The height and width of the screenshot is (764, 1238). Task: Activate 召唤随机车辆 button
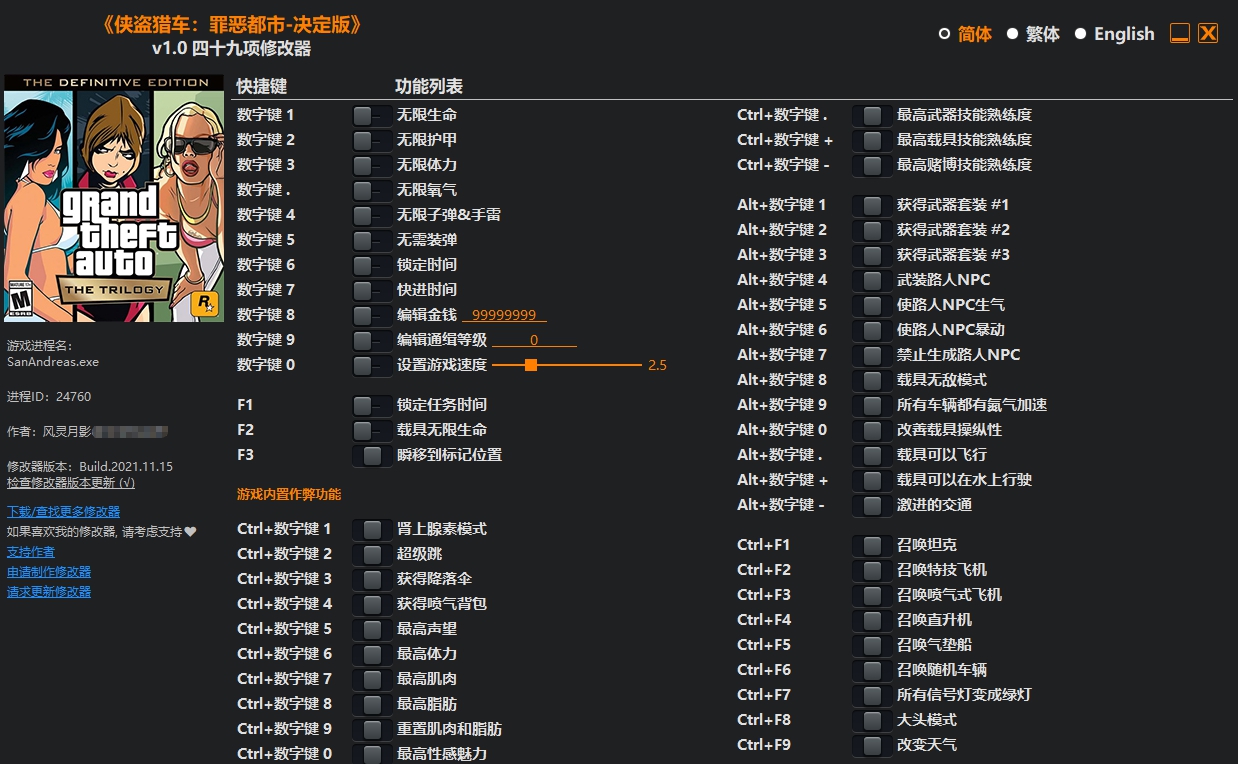(x=872, y=670)
